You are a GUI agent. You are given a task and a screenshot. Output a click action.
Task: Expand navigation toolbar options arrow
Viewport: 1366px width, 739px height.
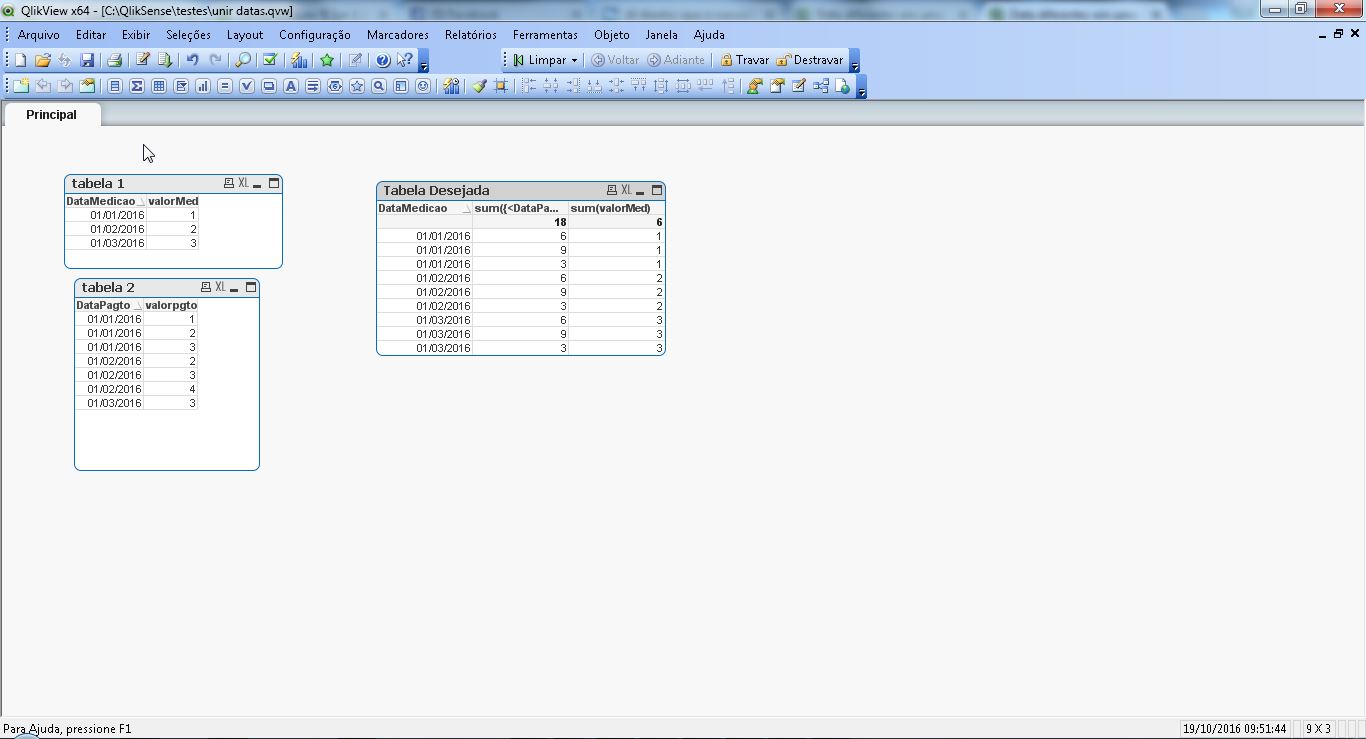pyautogui.click(x=854, y=61)
